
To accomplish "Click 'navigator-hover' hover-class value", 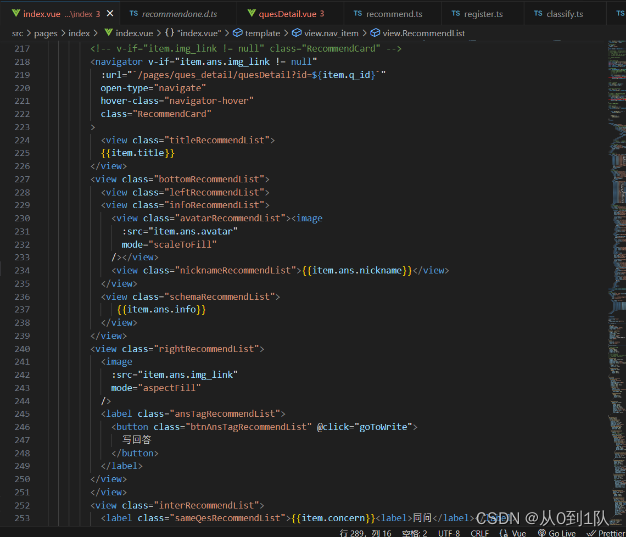I will pos(209,101).
